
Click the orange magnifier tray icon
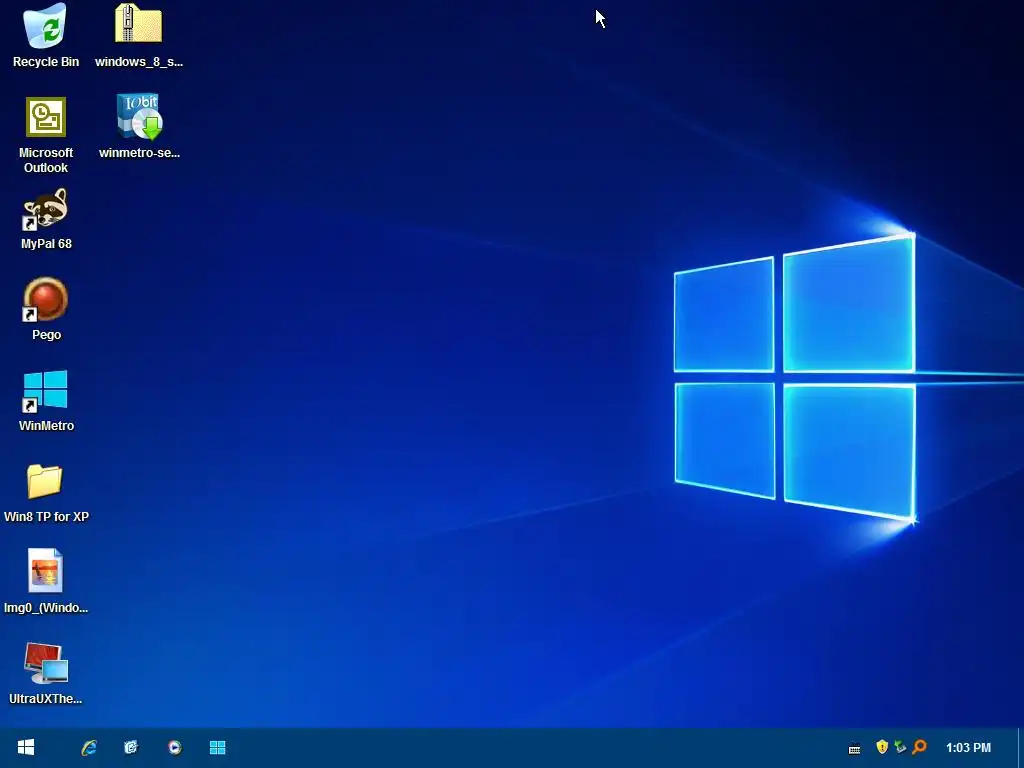[x=920, y=746]
